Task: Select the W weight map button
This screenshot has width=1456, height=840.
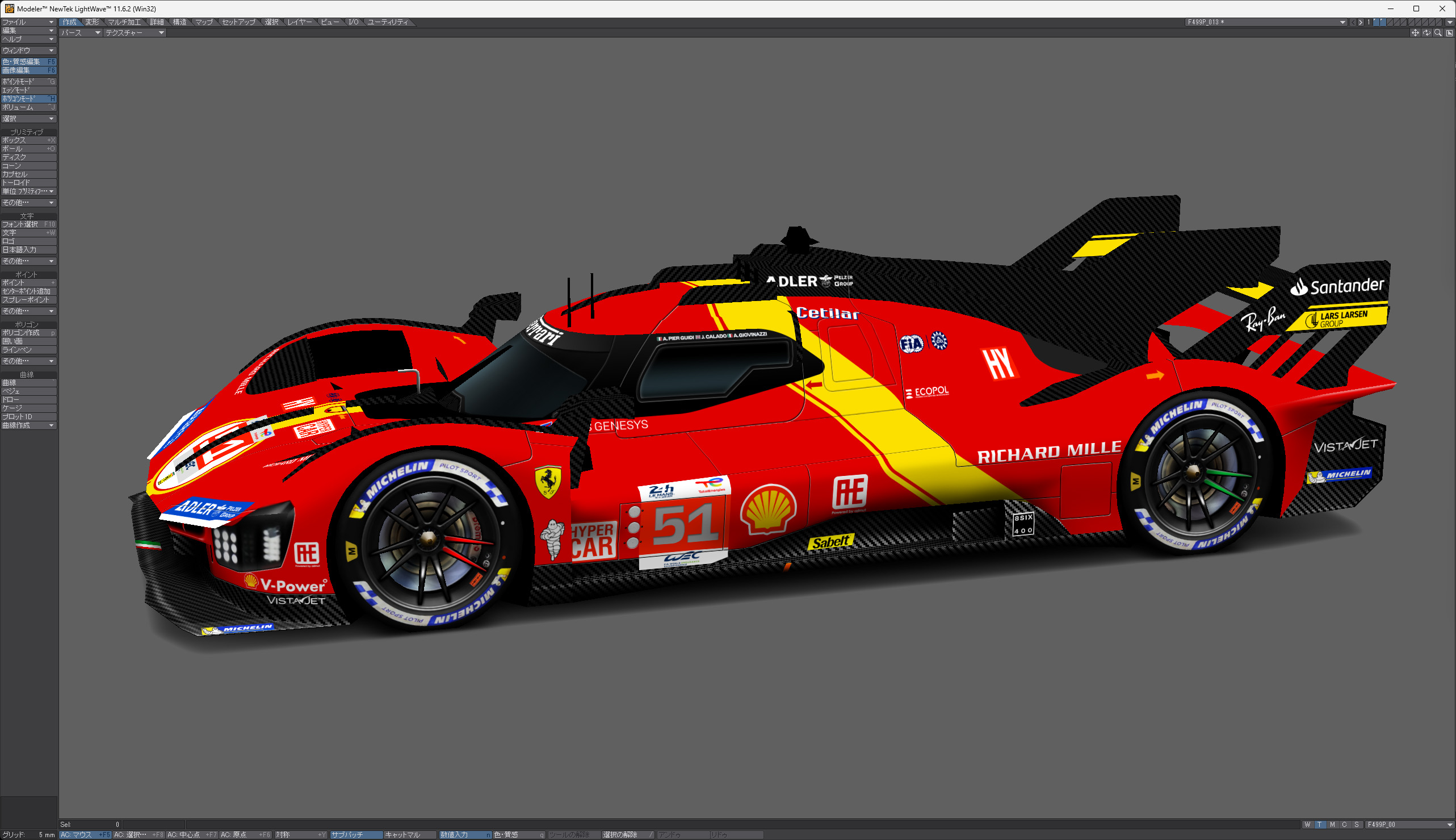Action: click(1307, 825)
